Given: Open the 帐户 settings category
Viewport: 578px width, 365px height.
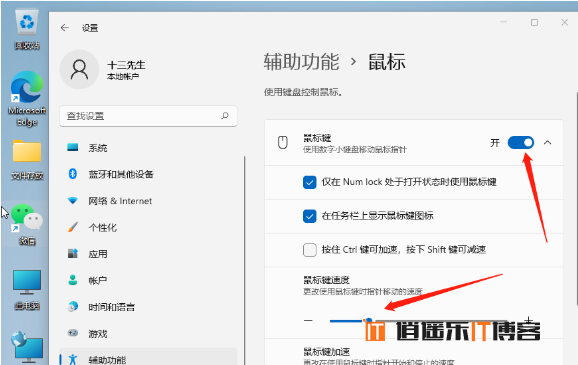Looking at the screenshot, I should point(148,280).
